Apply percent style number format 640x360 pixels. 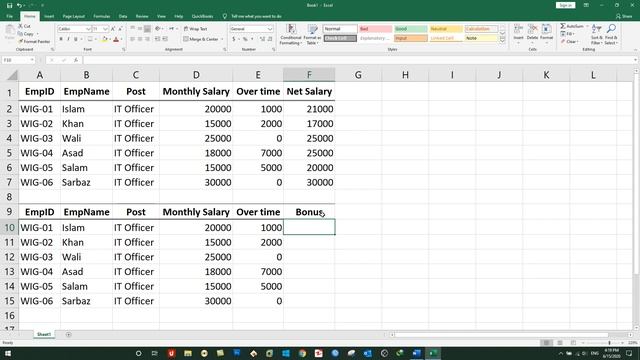point(245,39)
